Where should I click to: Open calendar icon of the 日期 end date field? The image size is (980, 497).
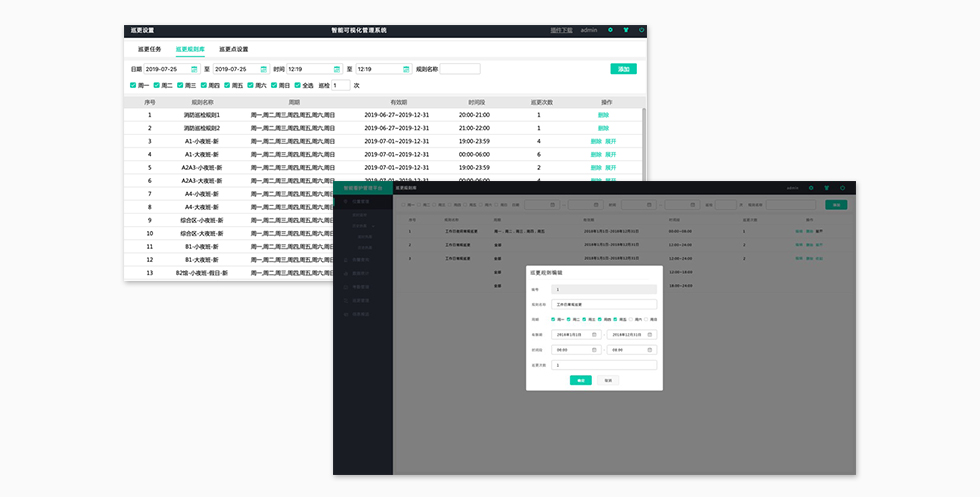point(264,69)
